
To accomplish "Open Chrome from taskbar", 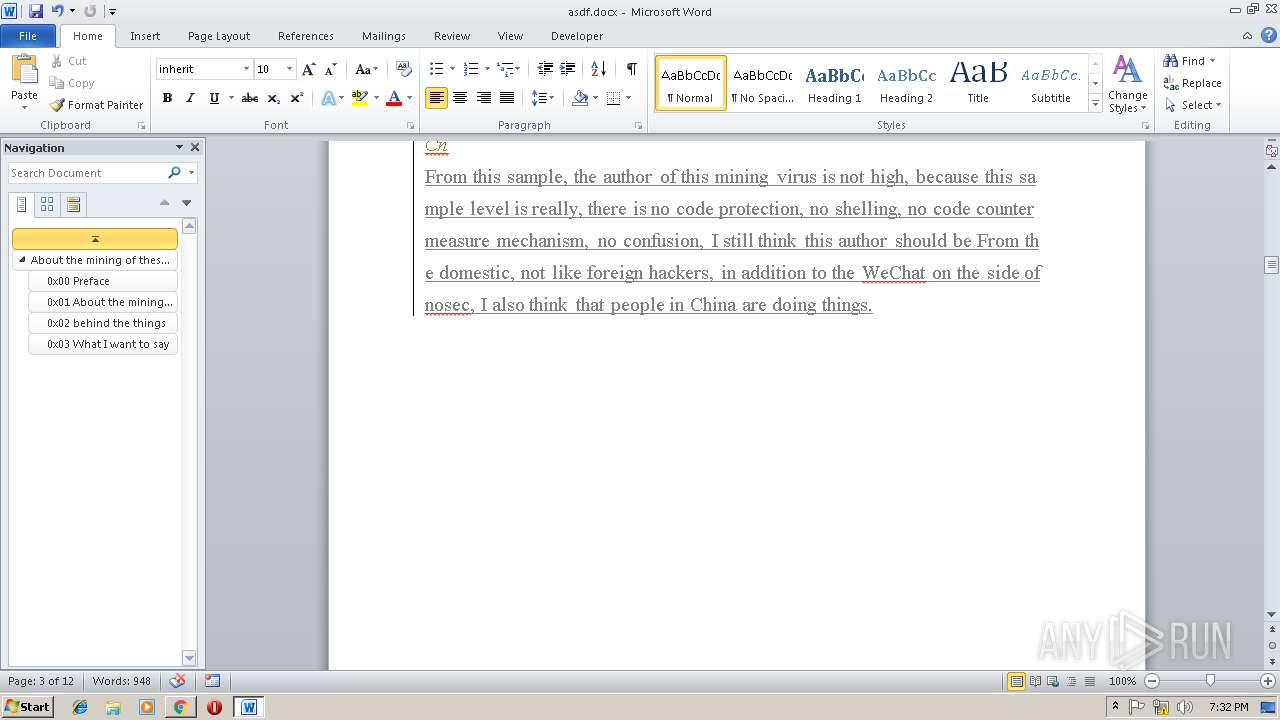I will (x=180, y=706).
